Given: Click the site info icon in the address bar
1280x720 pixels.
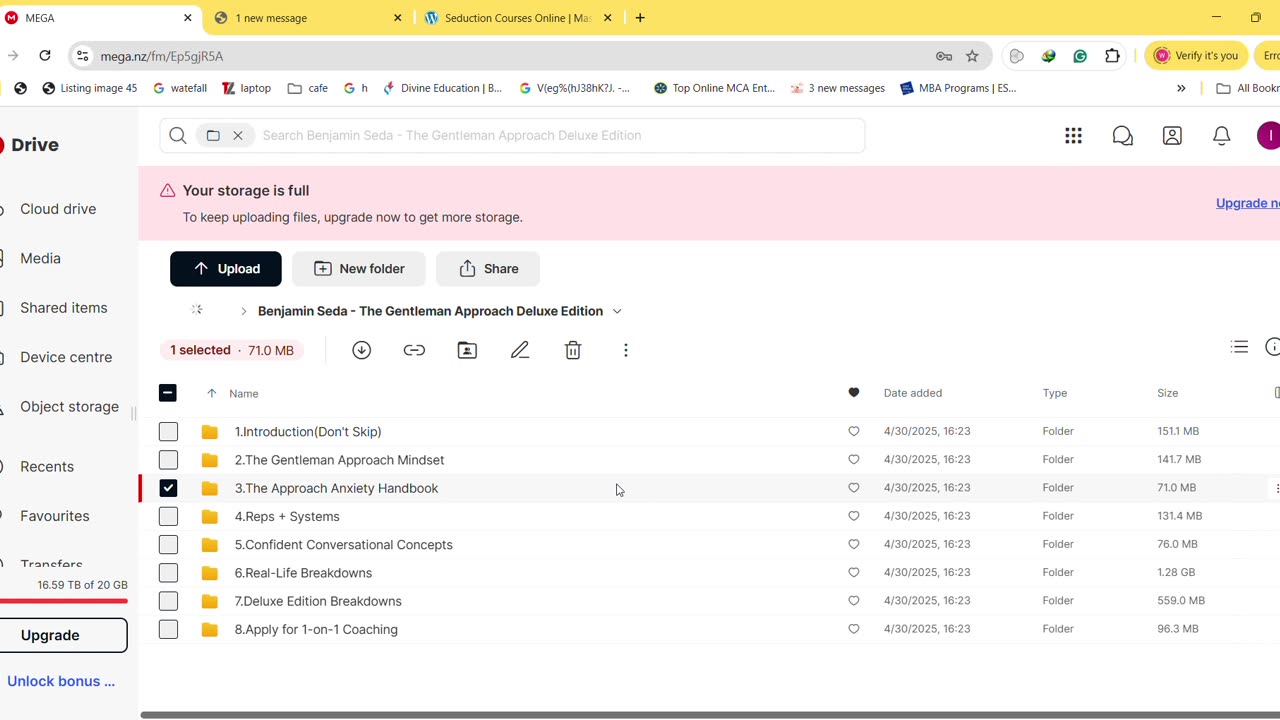Looking at the screenshot, I should (x=83, y=56).
